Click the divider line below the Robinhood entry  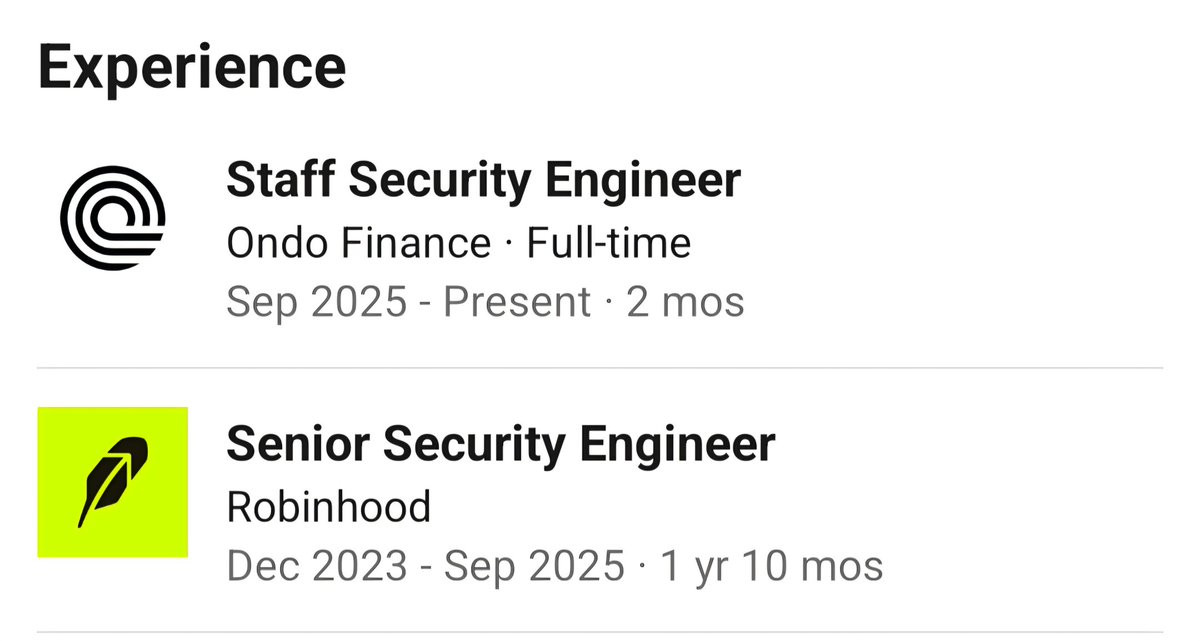pos(600,632)
